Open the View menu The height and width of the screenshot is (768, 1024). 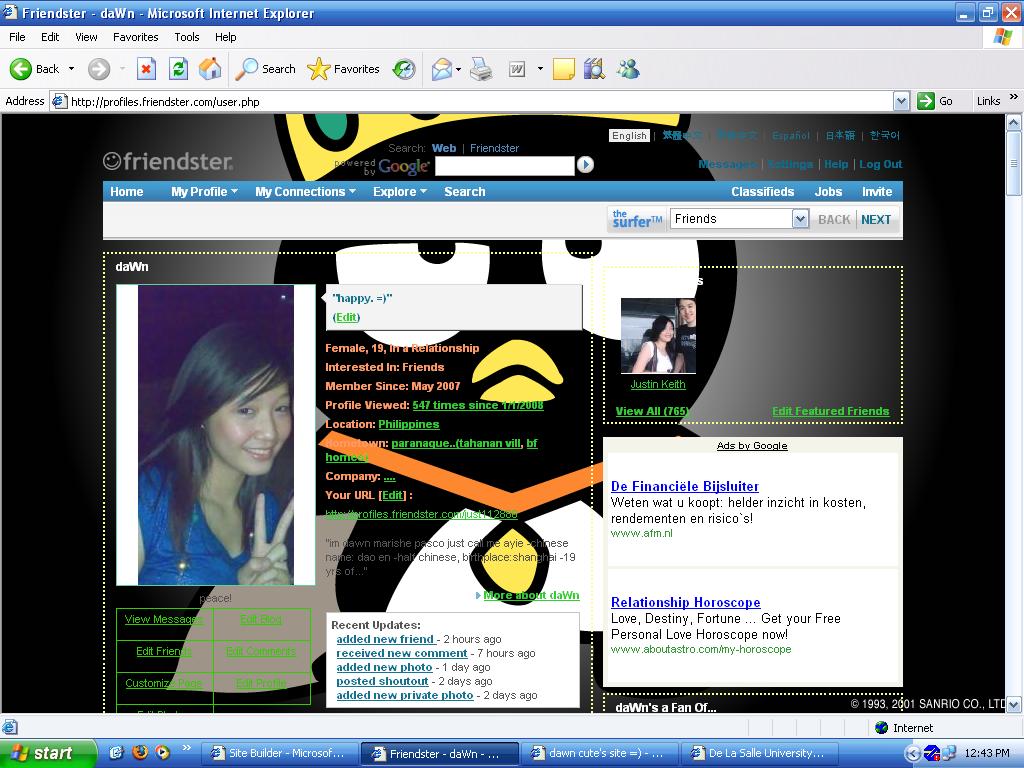click(x=86, y=37)
